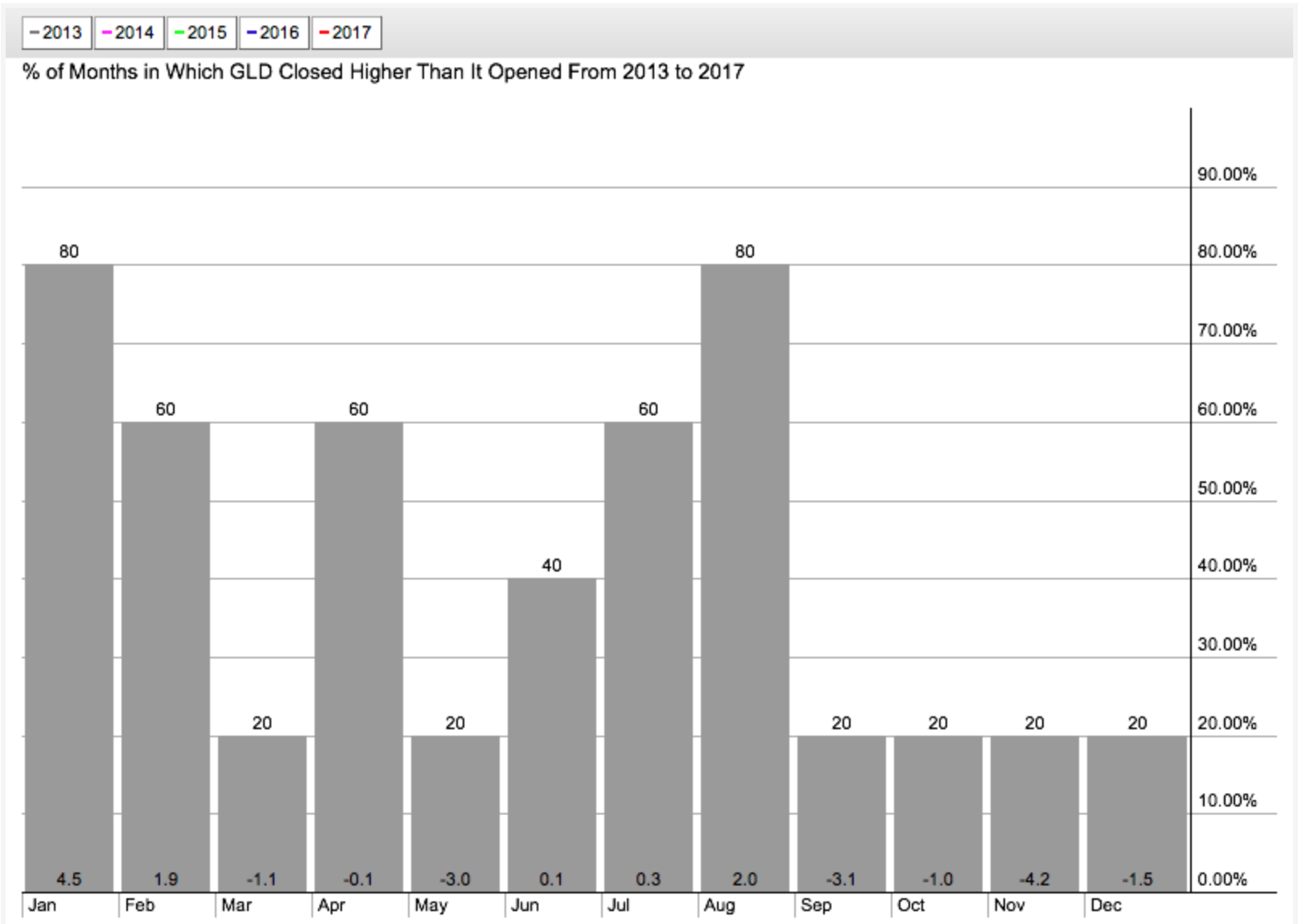Screen dimensions: 1302x924
Task: Select the Nov month axis label
Action: click(1009, 905)
